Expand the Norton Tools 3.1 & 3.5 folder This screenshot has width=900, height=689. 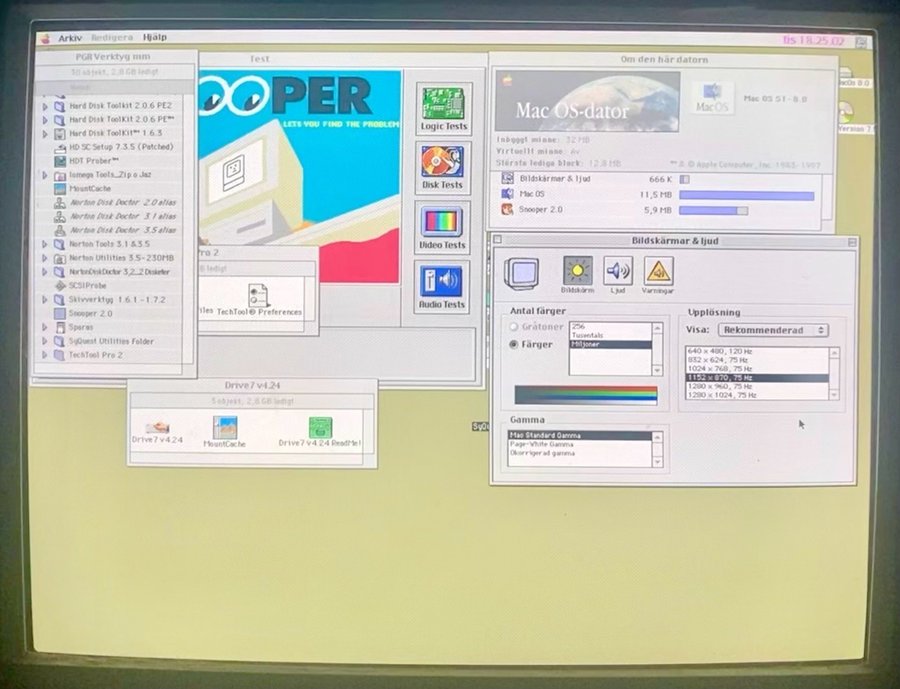pyautogui.click(x=45, y=244)
